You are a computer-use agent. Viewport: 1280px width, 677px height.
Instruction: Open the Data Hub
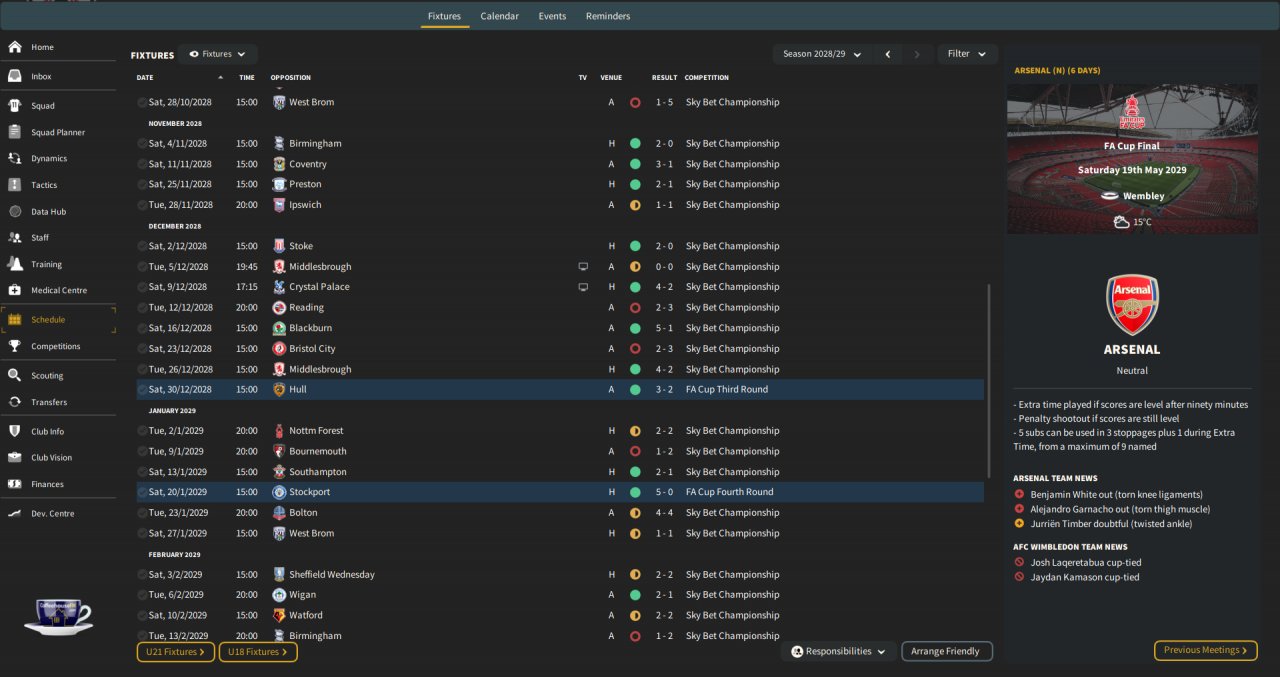[x=48, y=212]
